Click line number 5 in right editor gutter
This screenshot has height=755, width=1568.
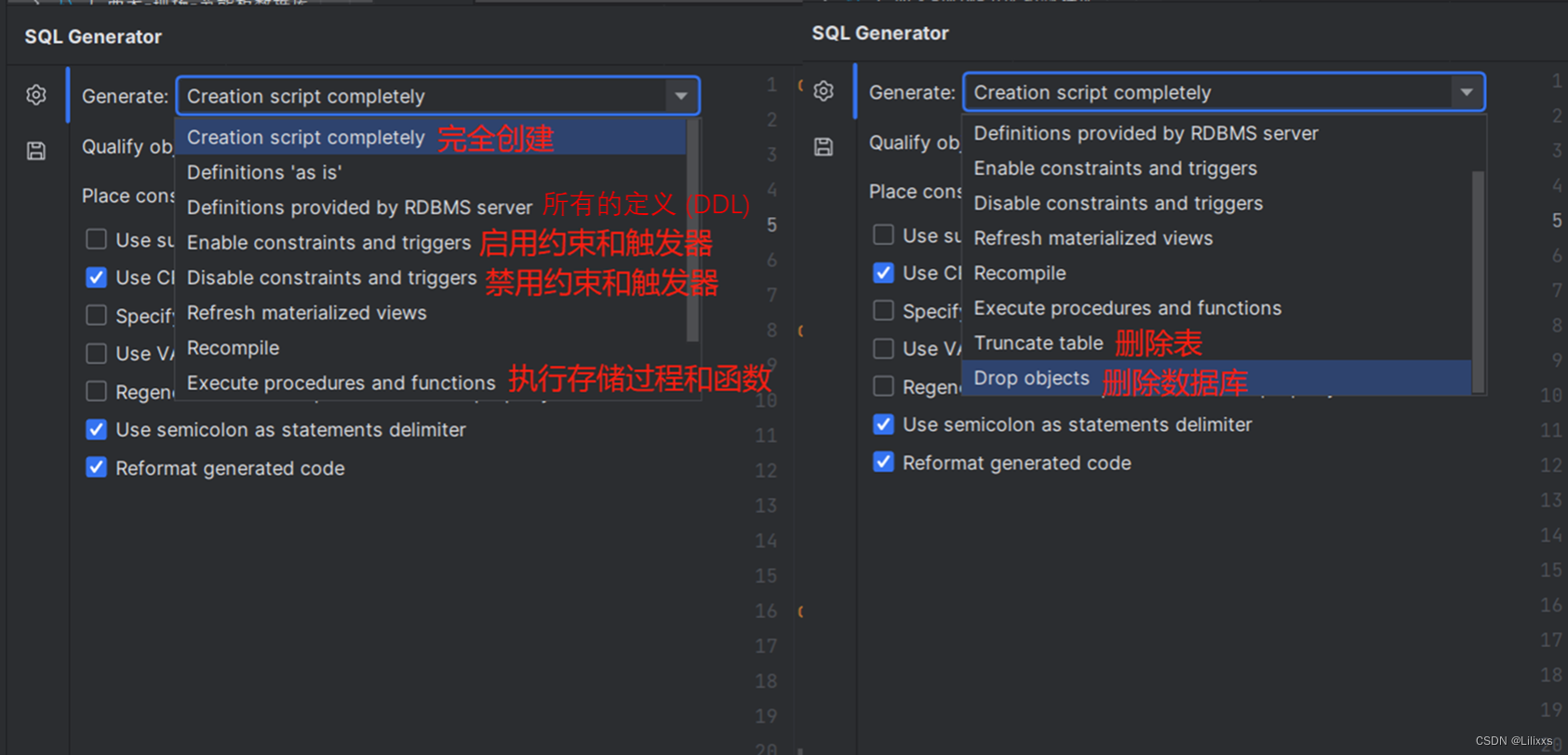pos(1557,221)
